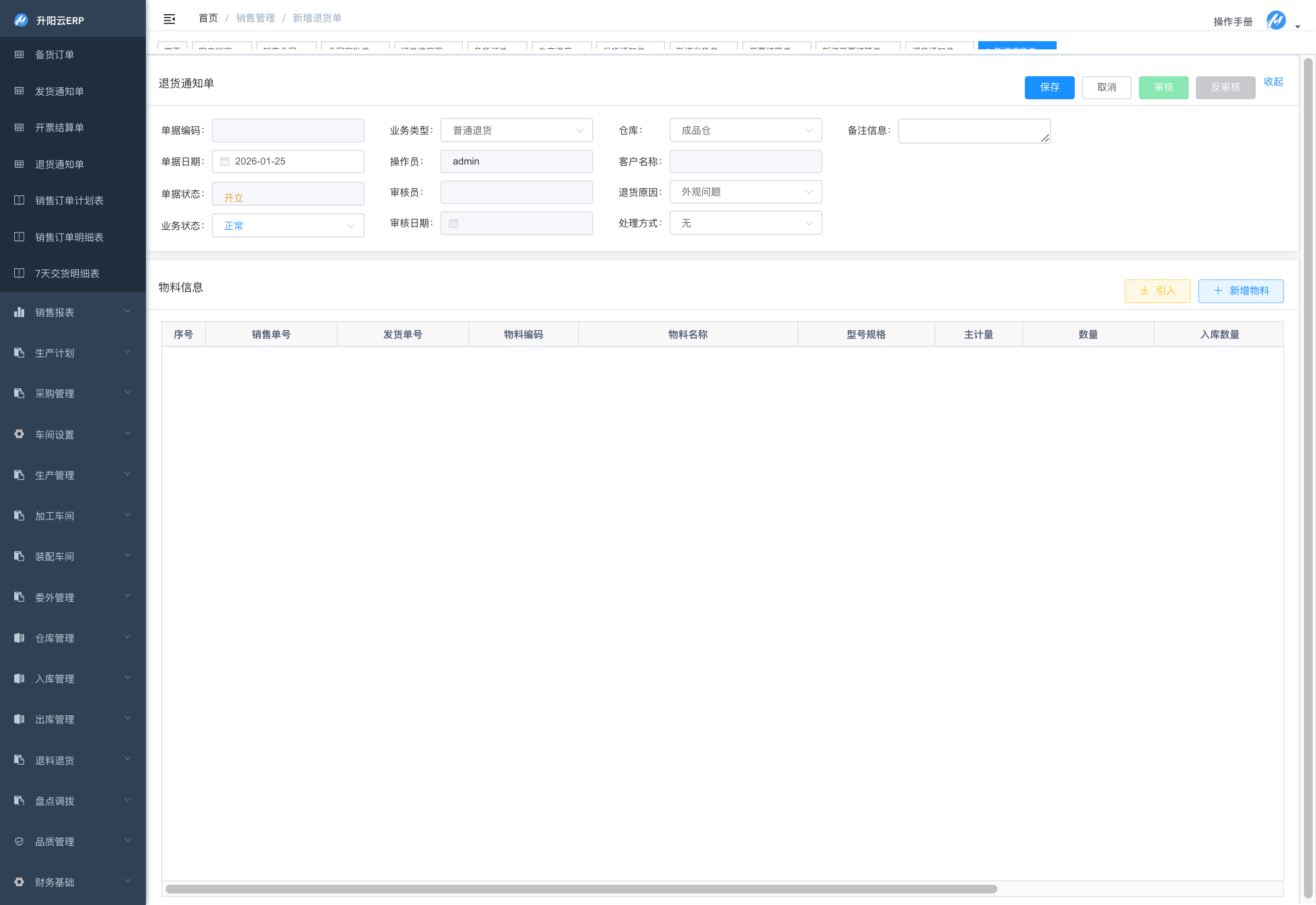The height and width of the screenshot is (905, 1316).
Task: Click the 车间设置 gear icon
Action: (x=19, y=434)
